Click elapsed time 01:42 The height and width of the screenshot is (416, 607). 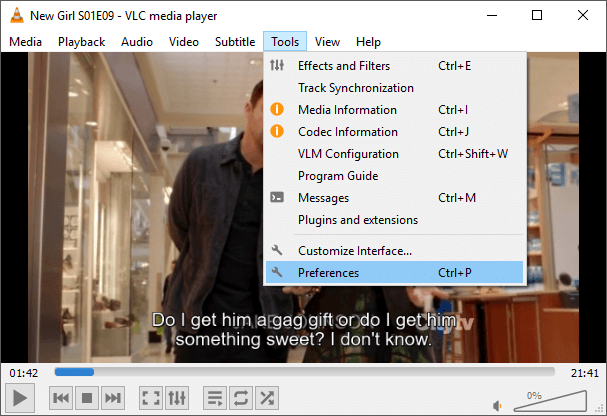24,373
